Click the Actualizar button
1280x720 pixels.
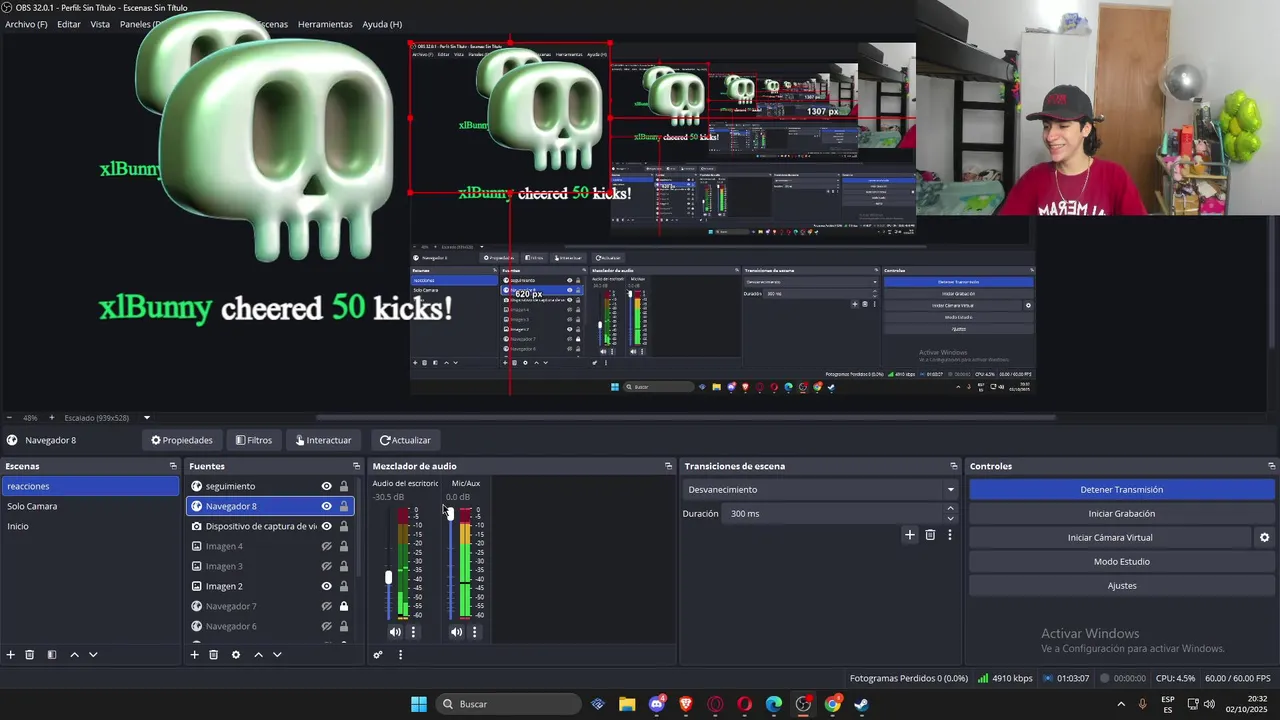click(405, 440)
